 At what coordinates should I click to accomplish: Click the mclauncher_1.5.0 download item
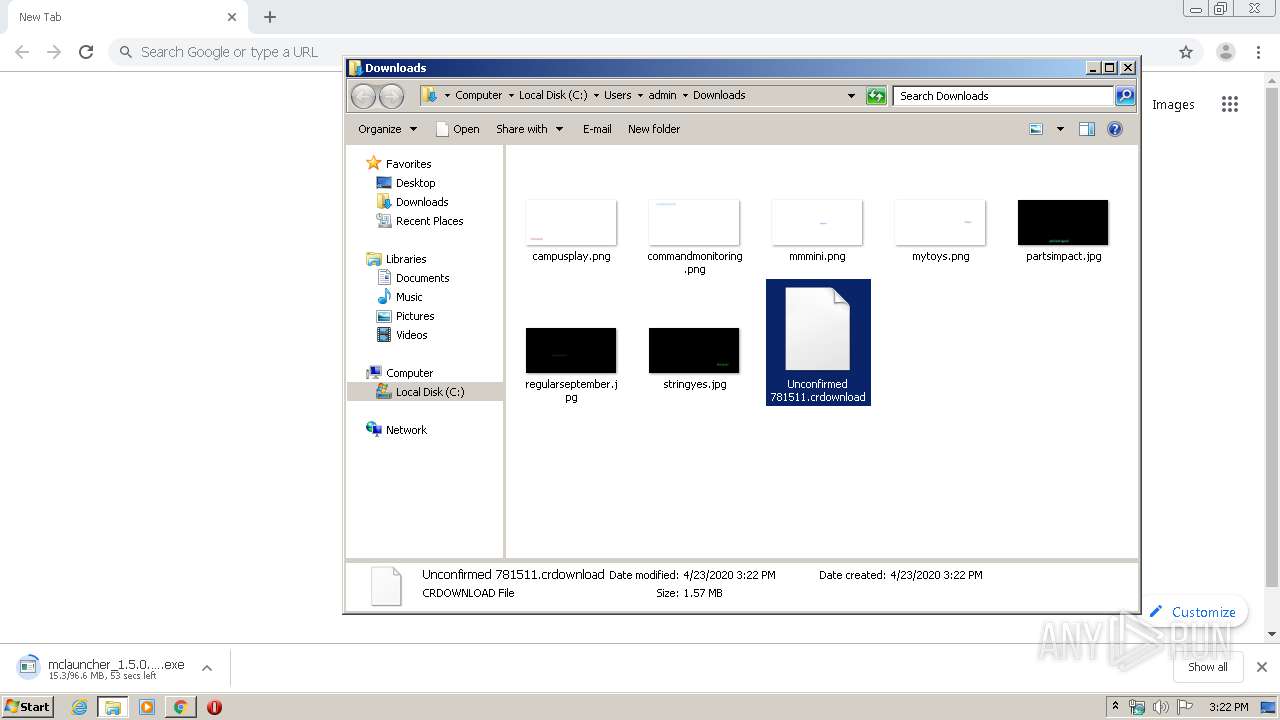(102, 668)
